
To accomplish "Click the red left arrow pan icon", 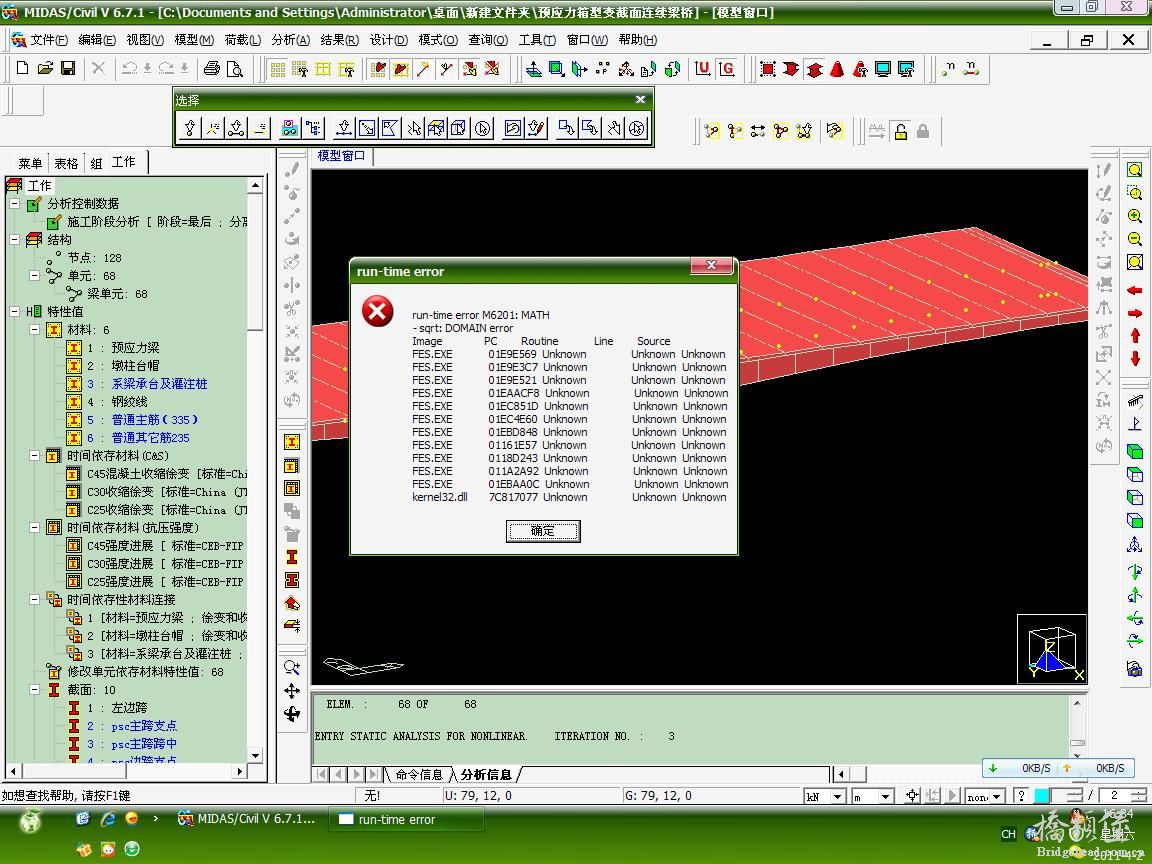I will [x=1134, y=291].
